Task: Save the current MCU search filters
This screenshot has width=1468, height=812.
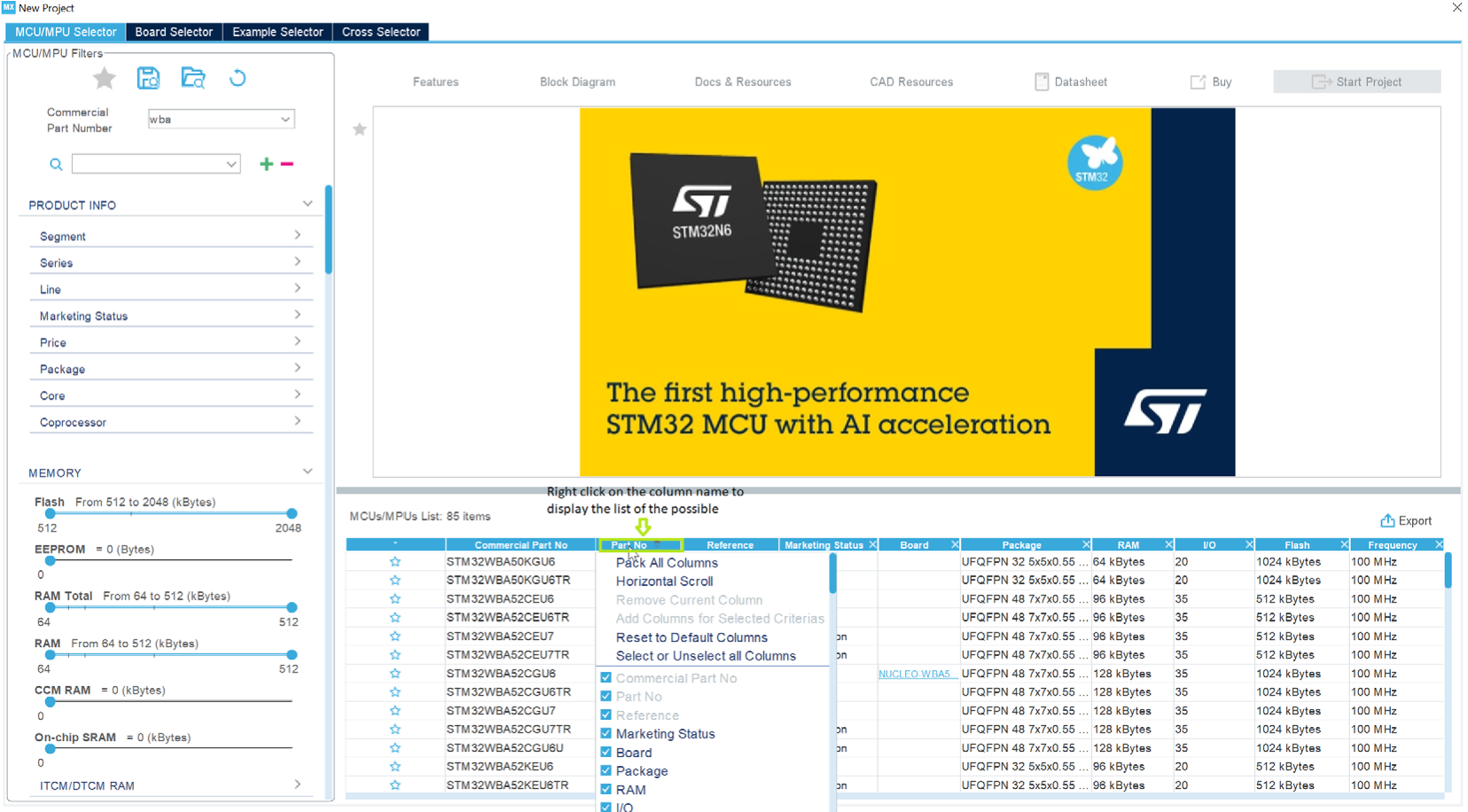Action: coord(148,78)
